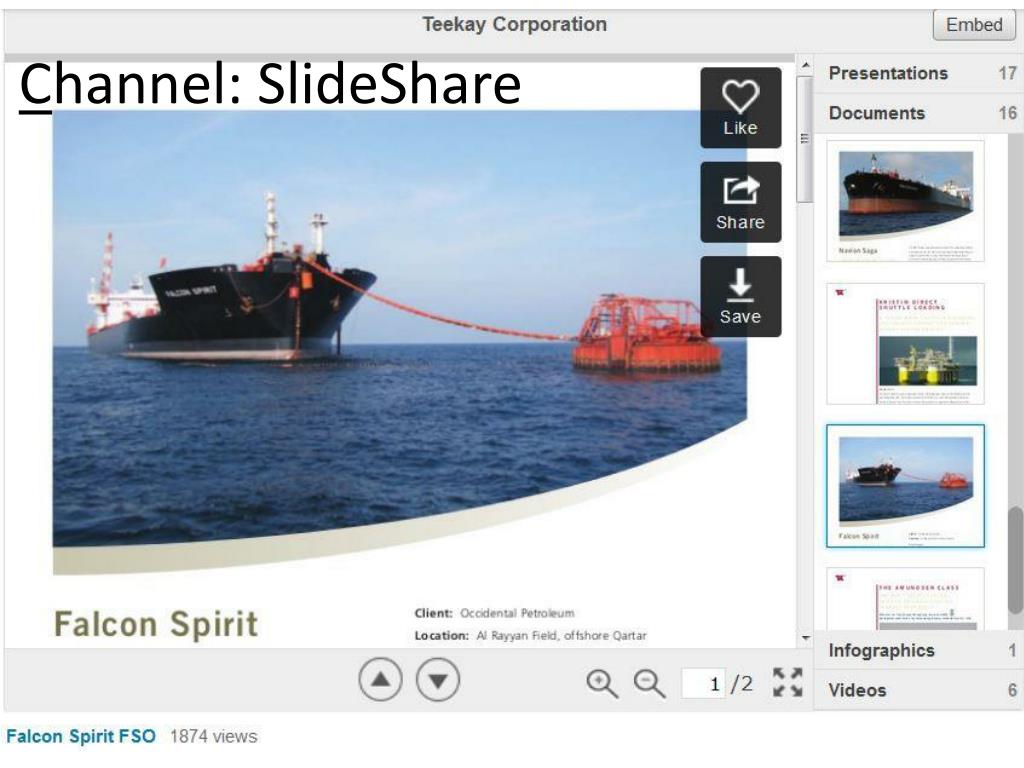Open the Presentations section
1024x768 pixels.
919,73
